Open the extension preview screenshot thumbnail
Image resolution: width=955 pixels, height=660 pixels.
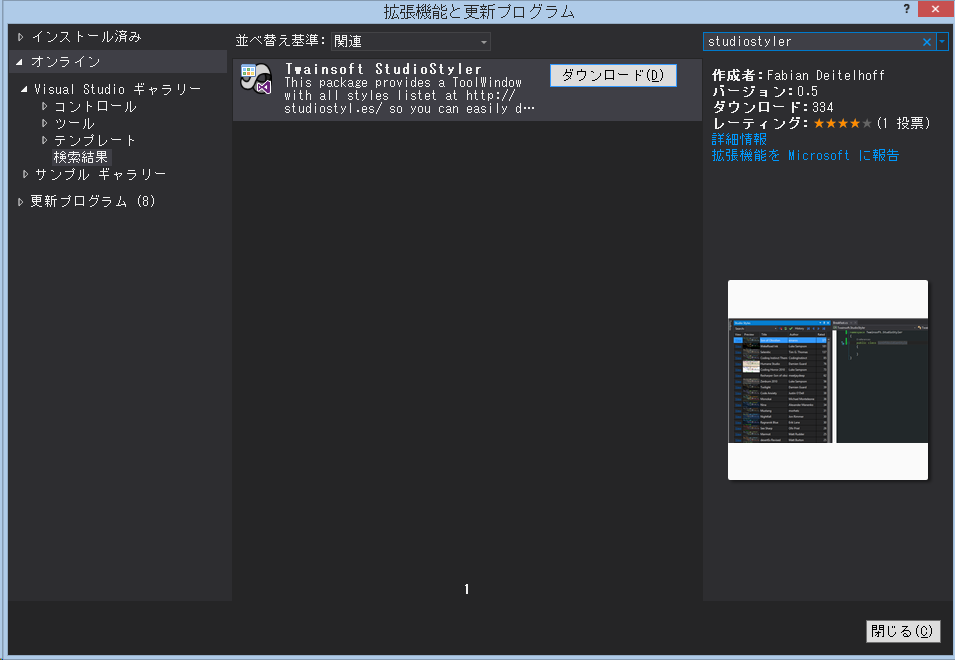pos(828,380)
